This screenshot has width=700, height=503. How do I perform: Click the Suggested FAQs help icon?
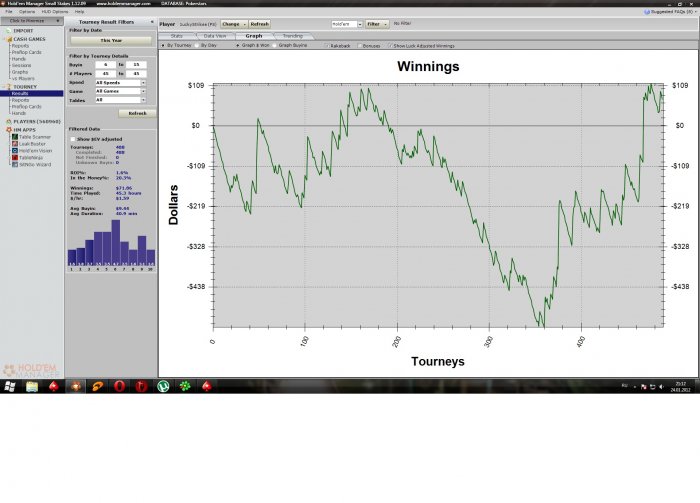tap(646, 12)
